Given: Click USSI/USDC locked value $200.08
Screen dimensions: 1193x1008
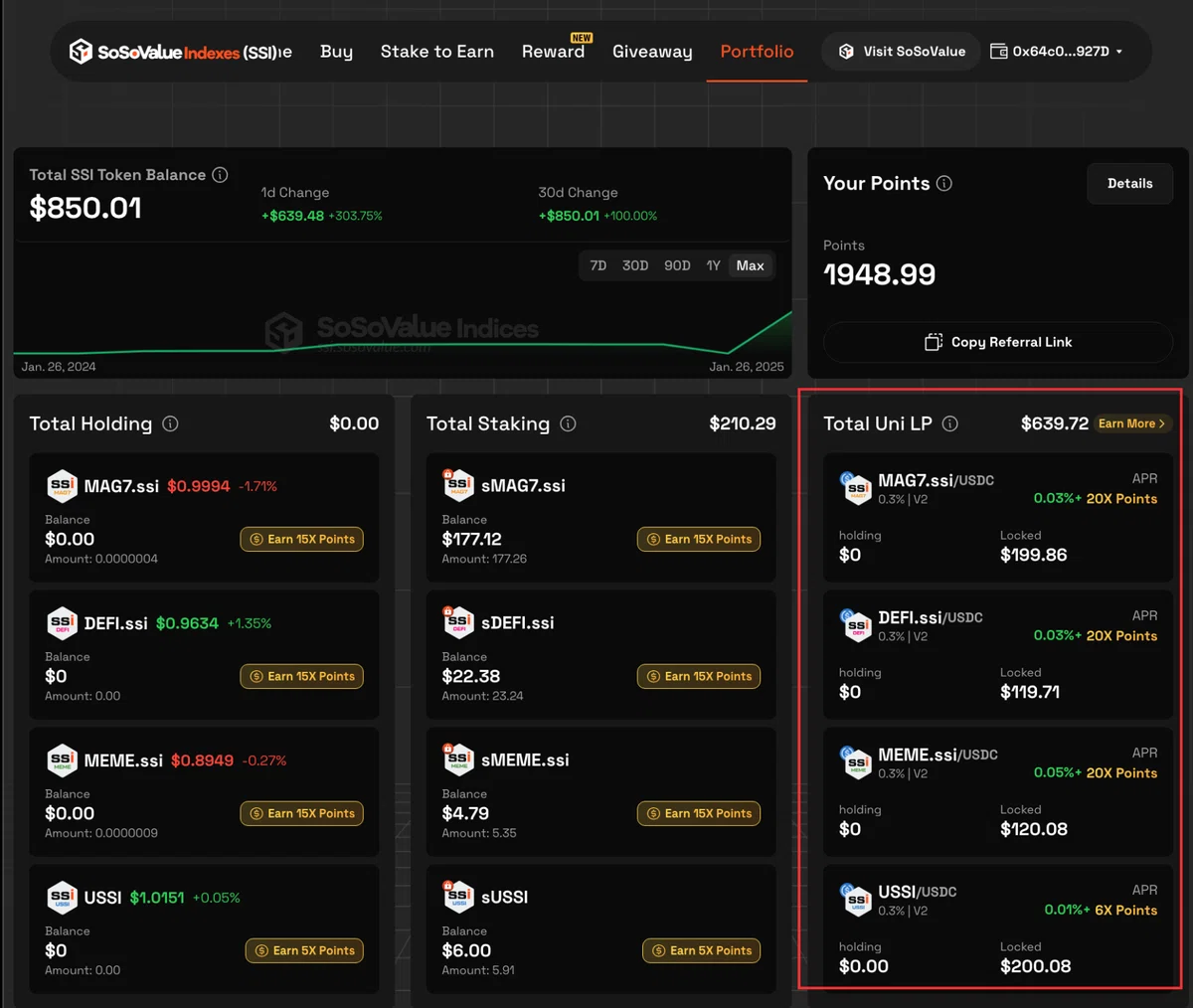Looking at the screenshot, I should pos(1036,966).
